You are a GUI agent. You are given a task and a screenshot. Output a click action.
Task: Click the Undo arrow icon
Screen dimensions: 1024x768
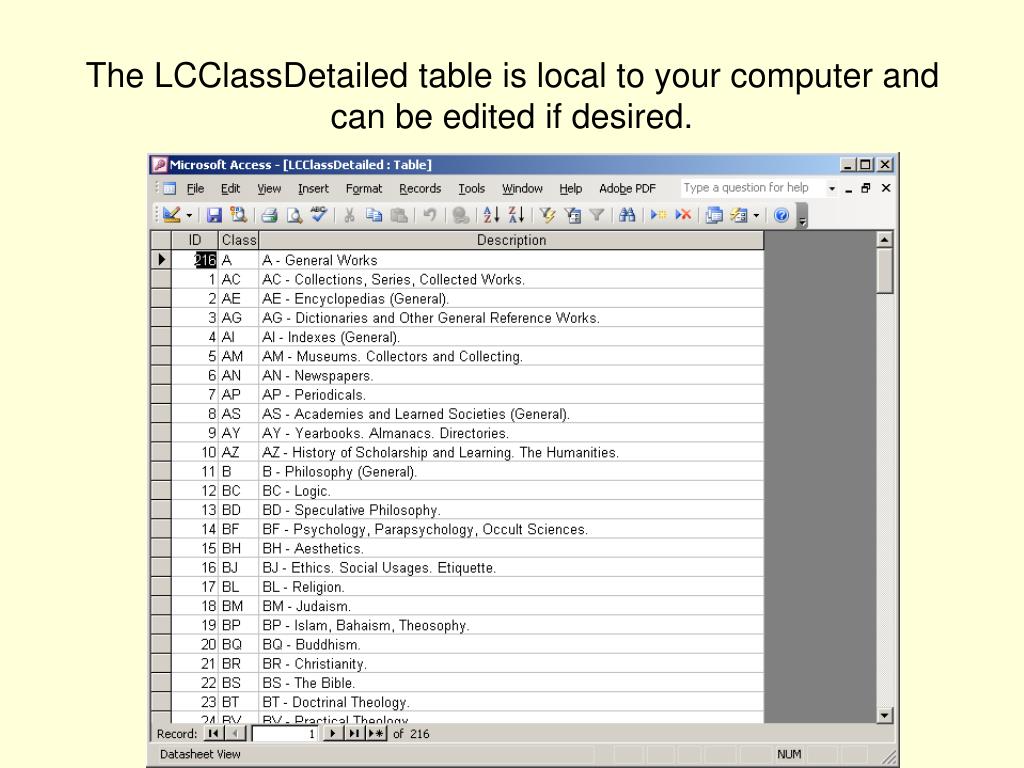tap(429, 215)
